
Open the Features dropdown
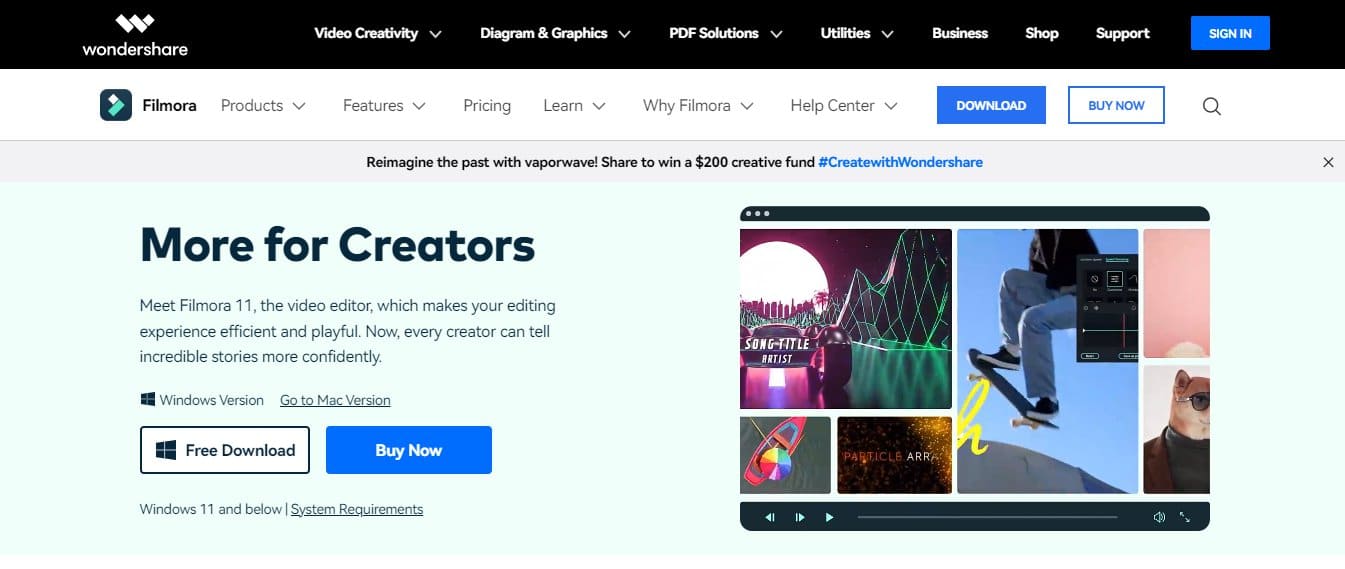384,105
